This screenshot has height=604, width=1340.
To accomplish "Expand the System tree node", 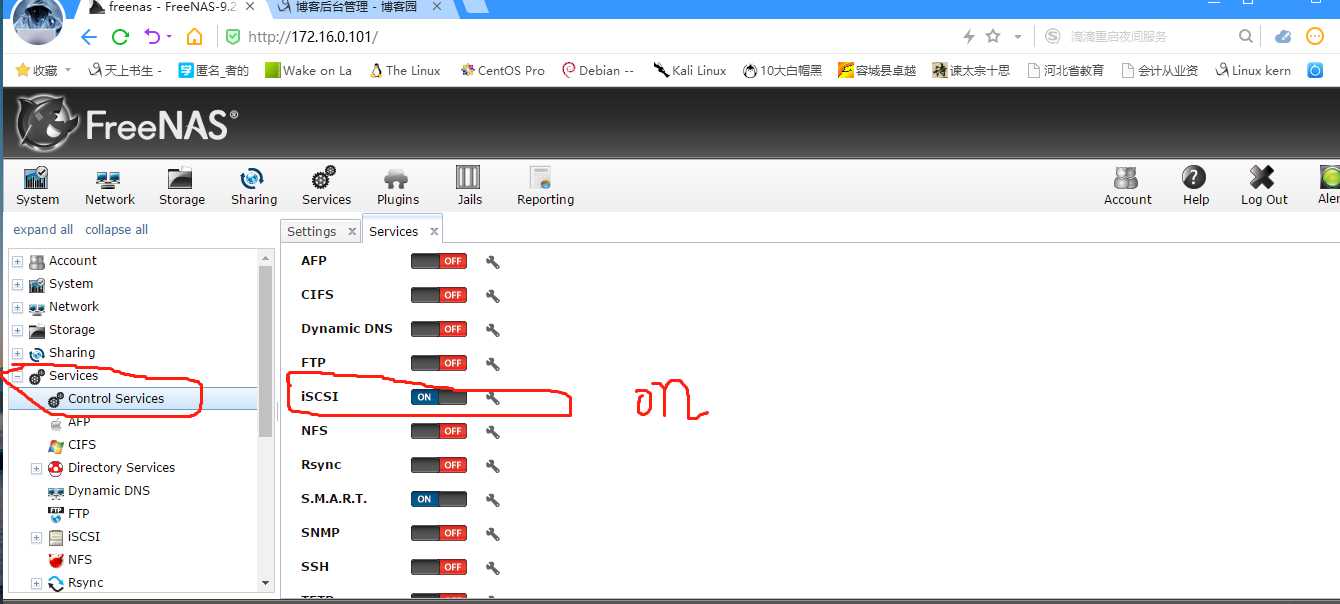I will (17, 284).
